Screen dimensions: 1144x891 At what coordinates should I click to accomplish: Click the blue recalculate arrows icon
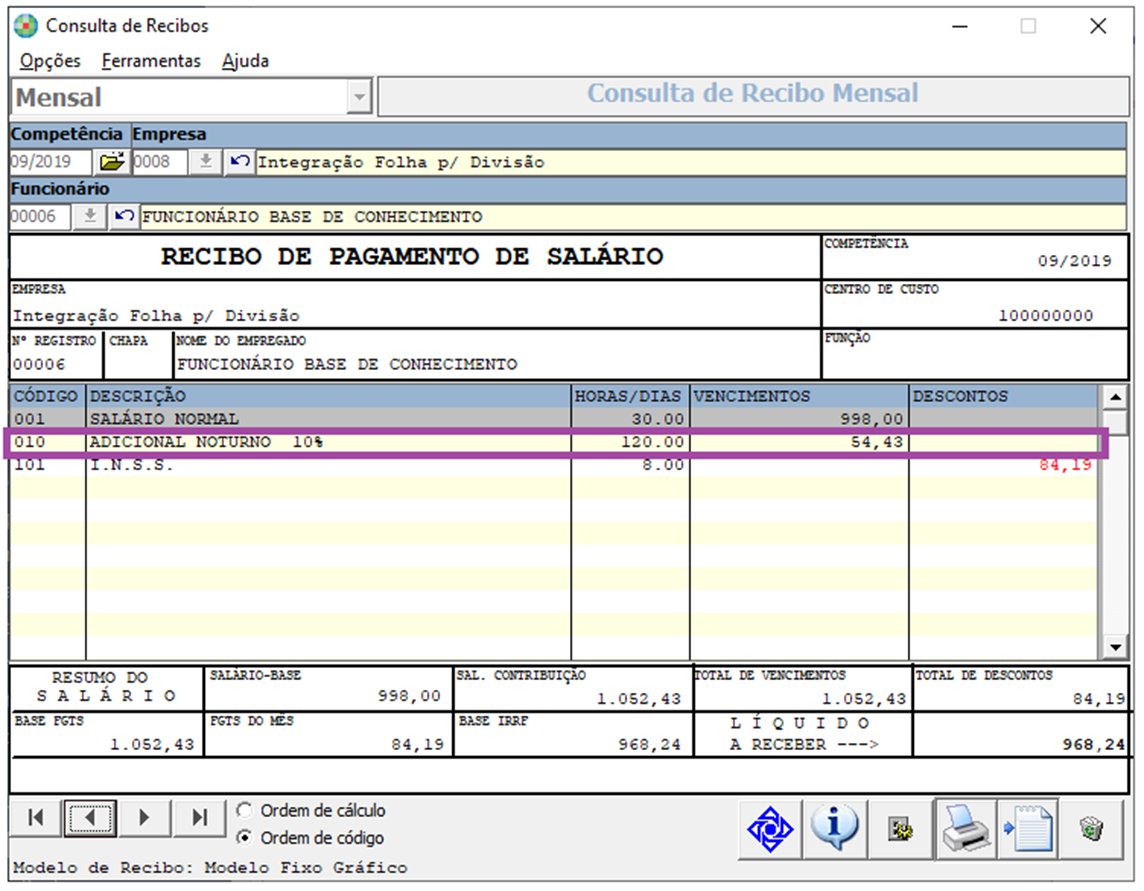coord(770,829)
